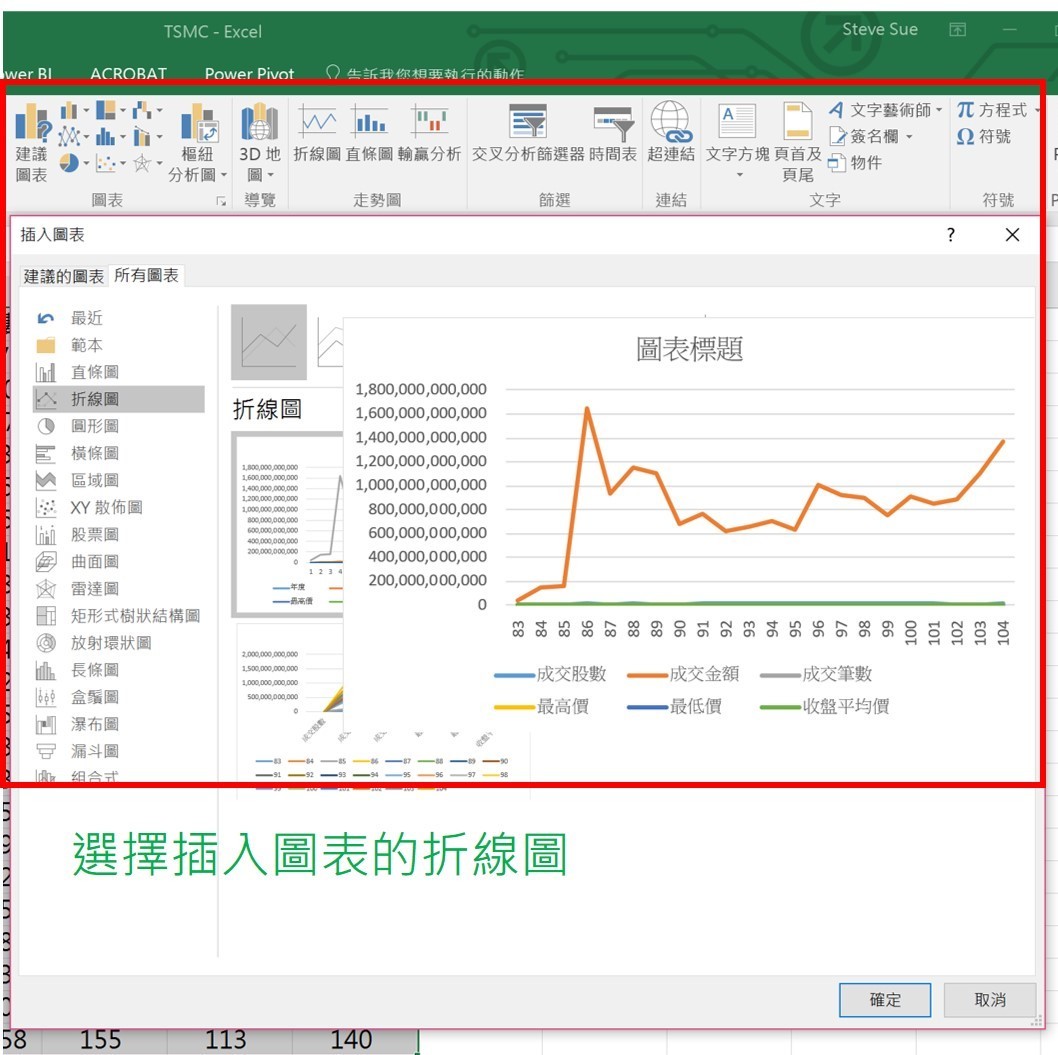Click the dialog help question mark
1058x1055 pixels.
(951, 235)
